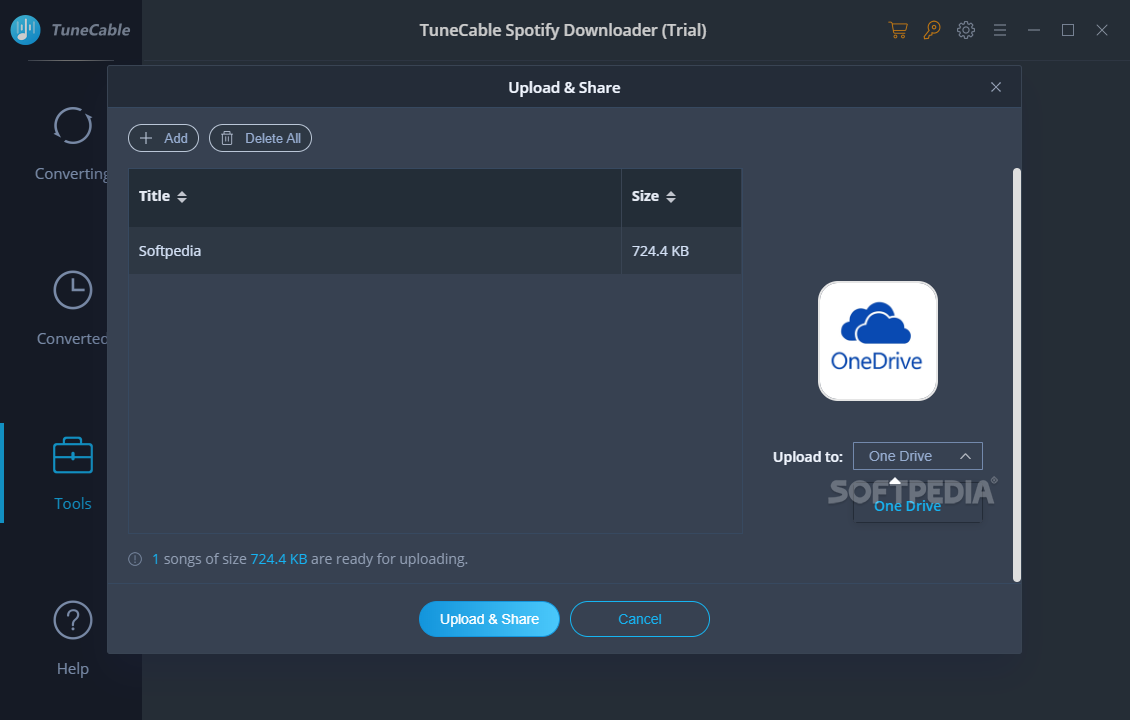Click the TuneCable logo icon

[25, 30]
